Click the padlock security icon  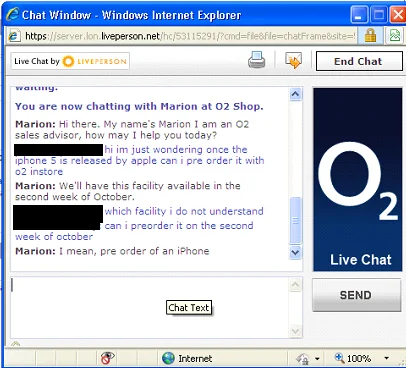pyautogui.click(x=370, y=36)
